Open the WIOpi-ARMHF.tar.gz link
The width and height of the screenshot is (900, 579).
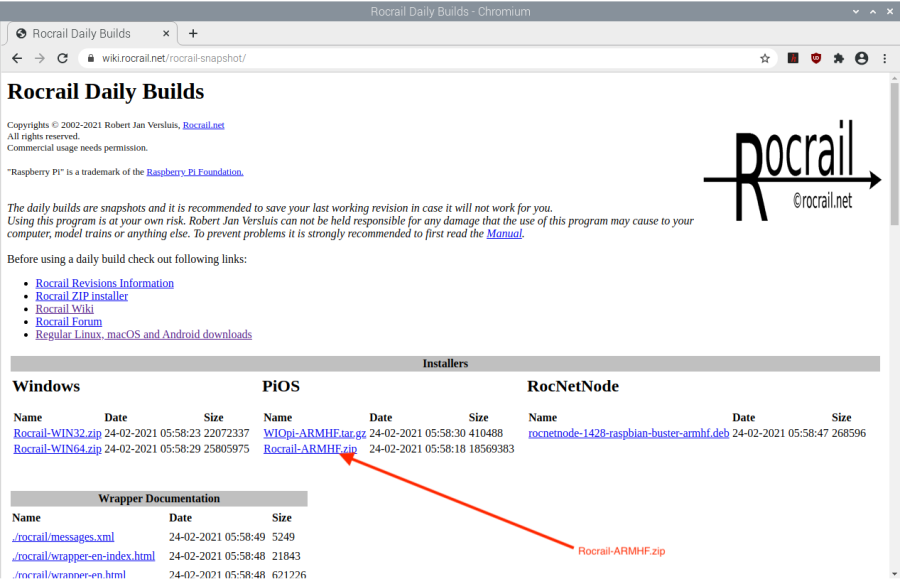click(314, 433)
